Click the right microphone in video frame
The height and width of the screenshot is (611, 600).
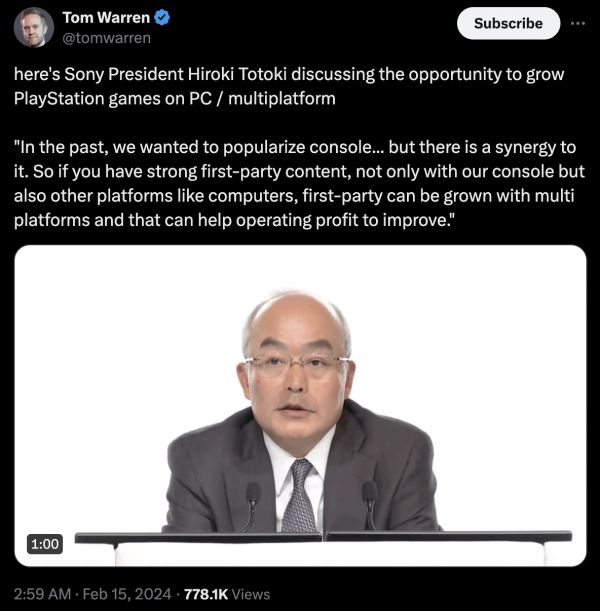(369, 505)
